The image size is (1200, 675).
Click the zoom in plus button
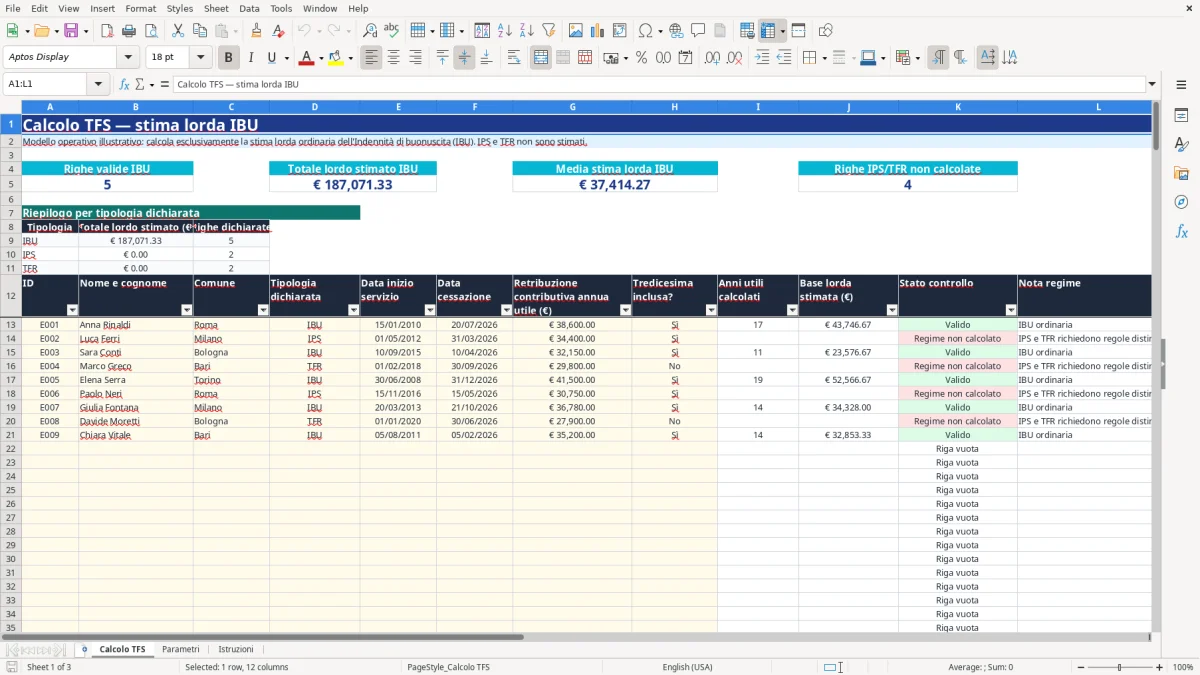pos(1160,667)
